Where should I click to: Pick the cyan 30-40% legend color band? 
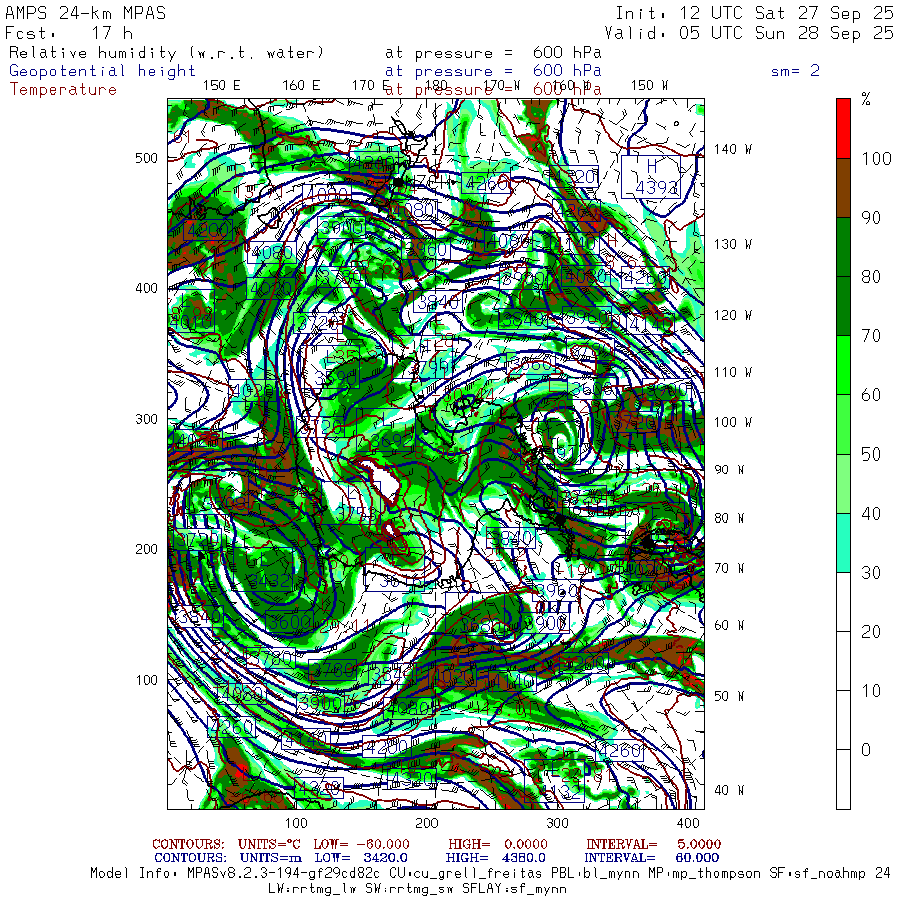[x=843, y=542]
